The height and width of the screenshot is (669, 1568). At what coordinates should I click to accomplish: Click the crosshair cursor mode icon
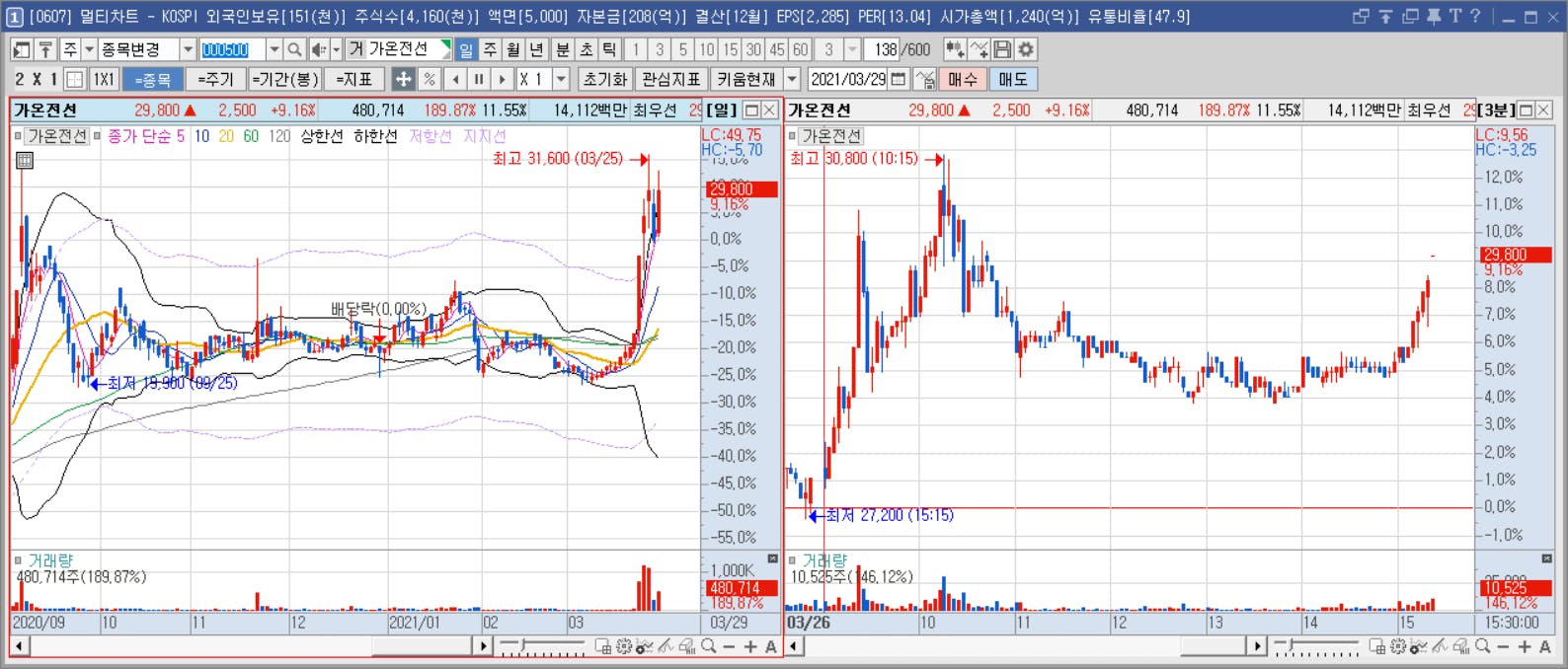click(x=403, y=79)
